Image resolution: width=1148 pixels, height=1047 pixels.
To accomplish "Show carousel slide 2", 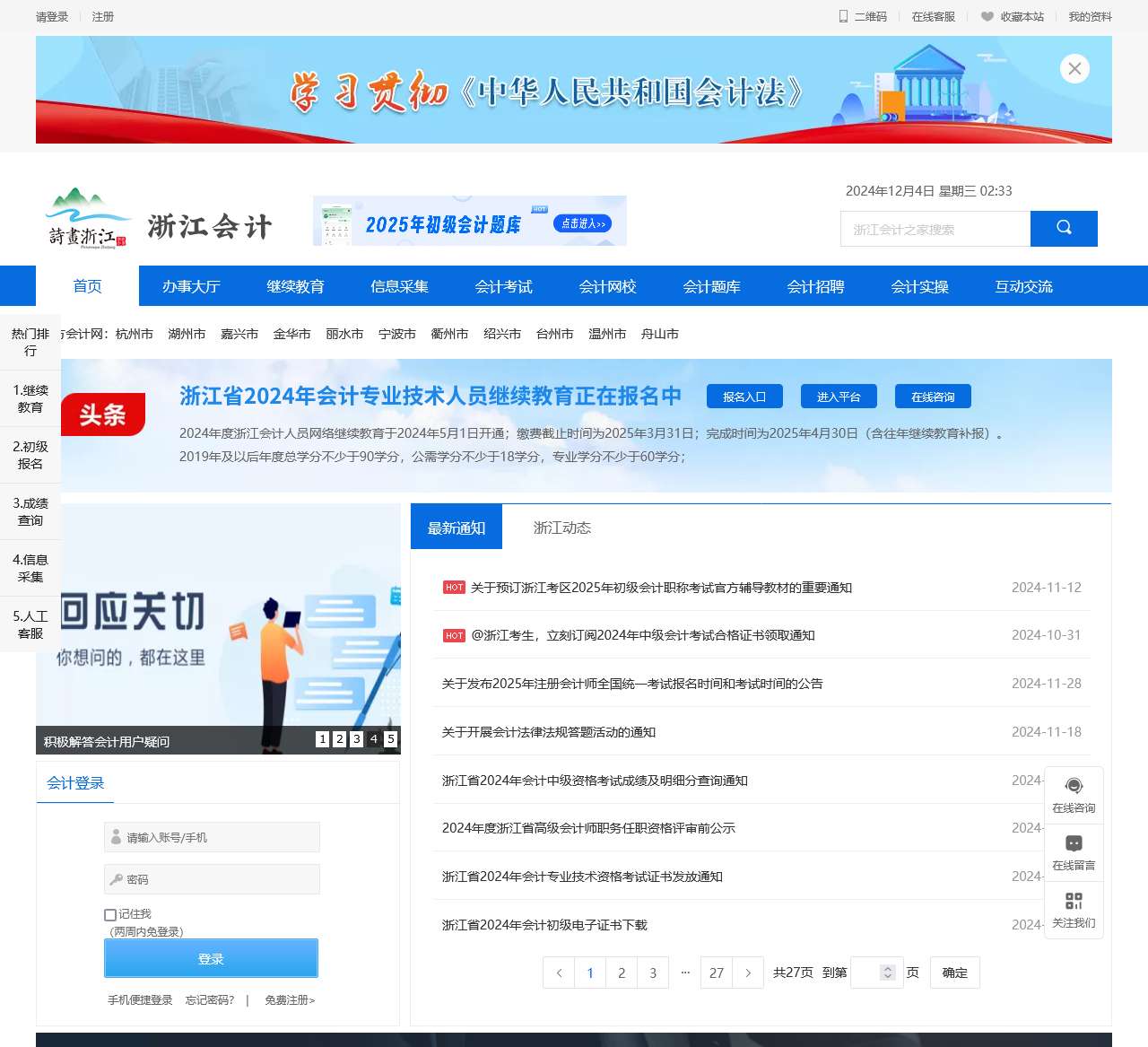I will tap(339, 739).
